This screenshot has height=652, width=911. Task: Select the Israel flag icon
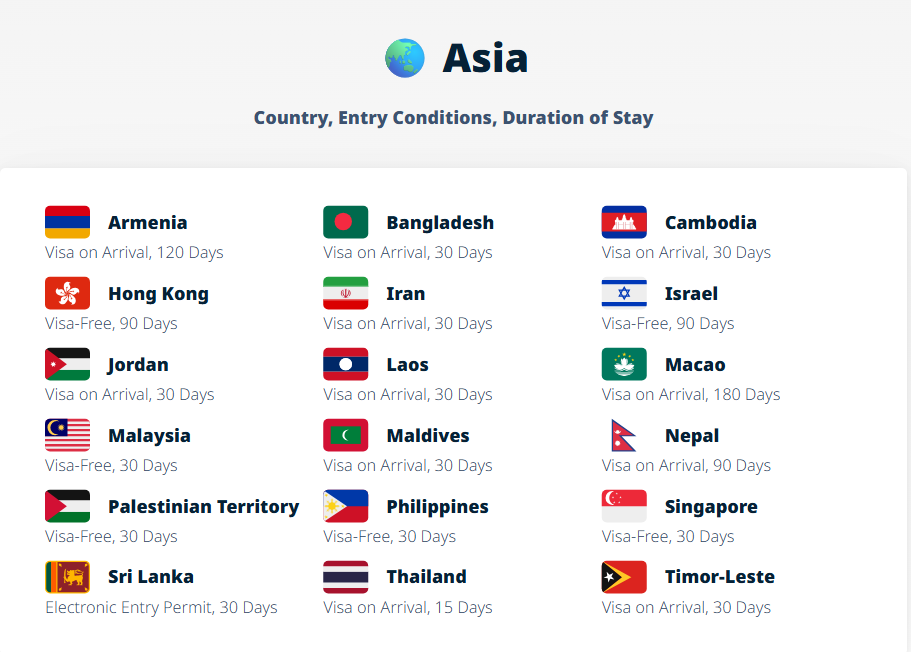(624, 293)
